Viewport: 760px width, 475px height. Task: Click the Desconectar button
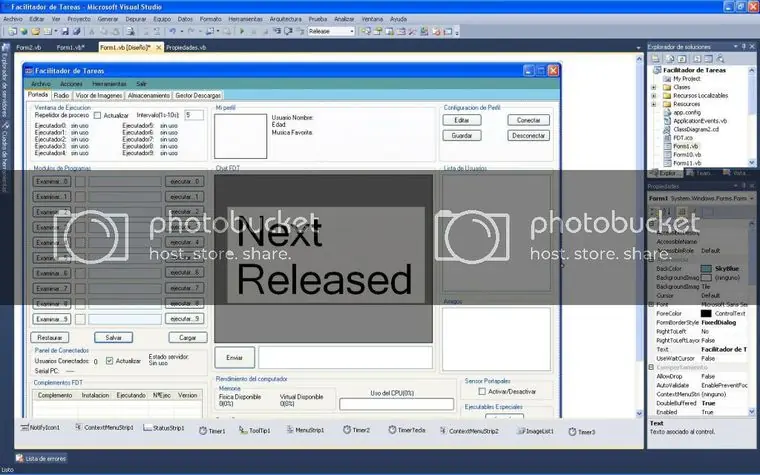pos(528,136)
